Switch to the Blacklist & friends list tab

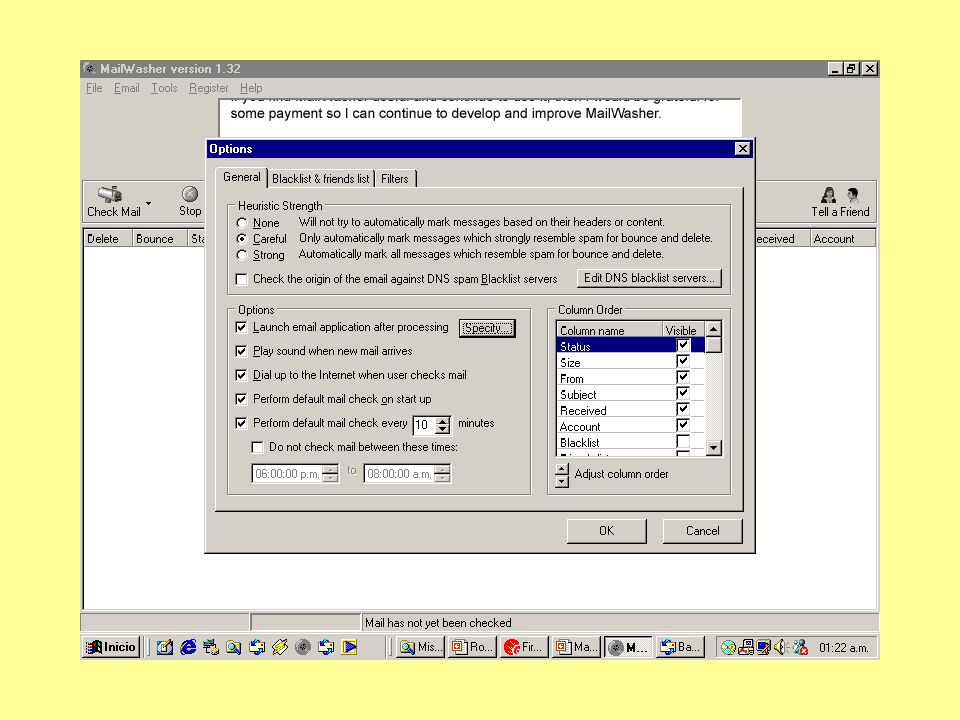pos(321,179)
